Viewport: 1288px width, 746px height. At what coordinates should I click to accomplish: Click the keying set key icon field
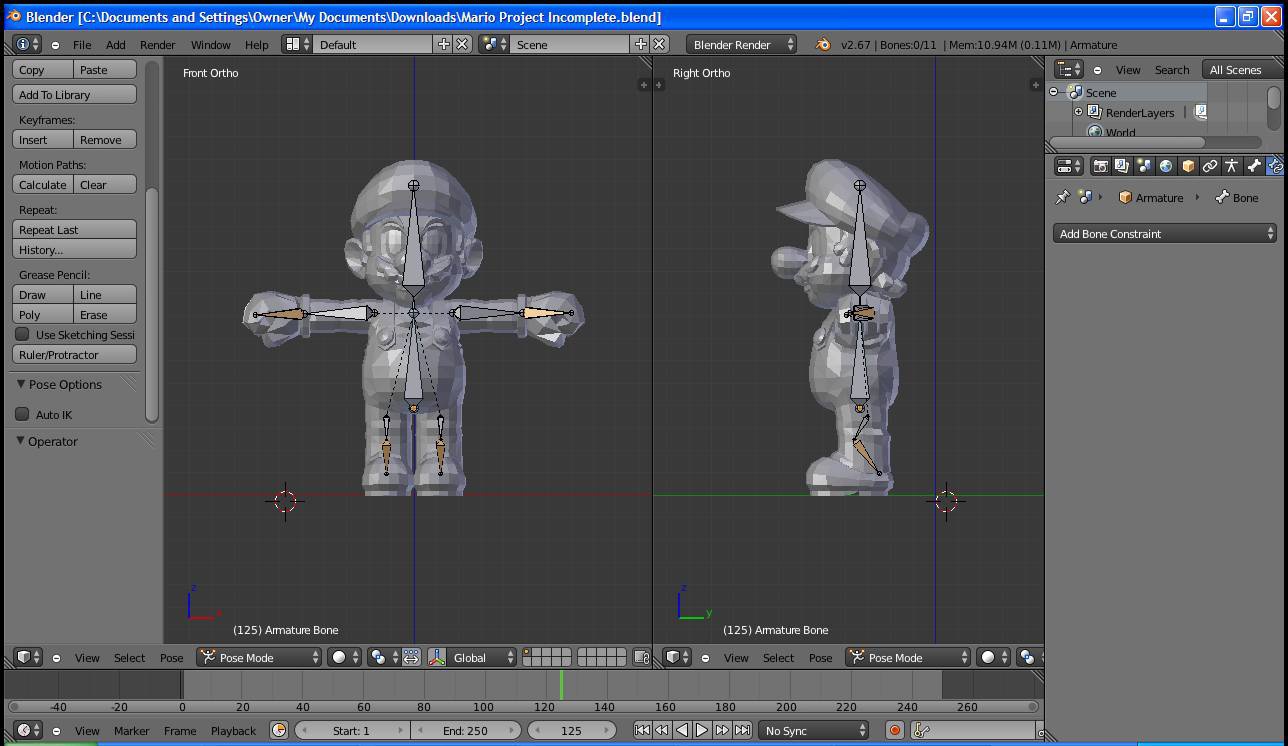click(974, 730)
